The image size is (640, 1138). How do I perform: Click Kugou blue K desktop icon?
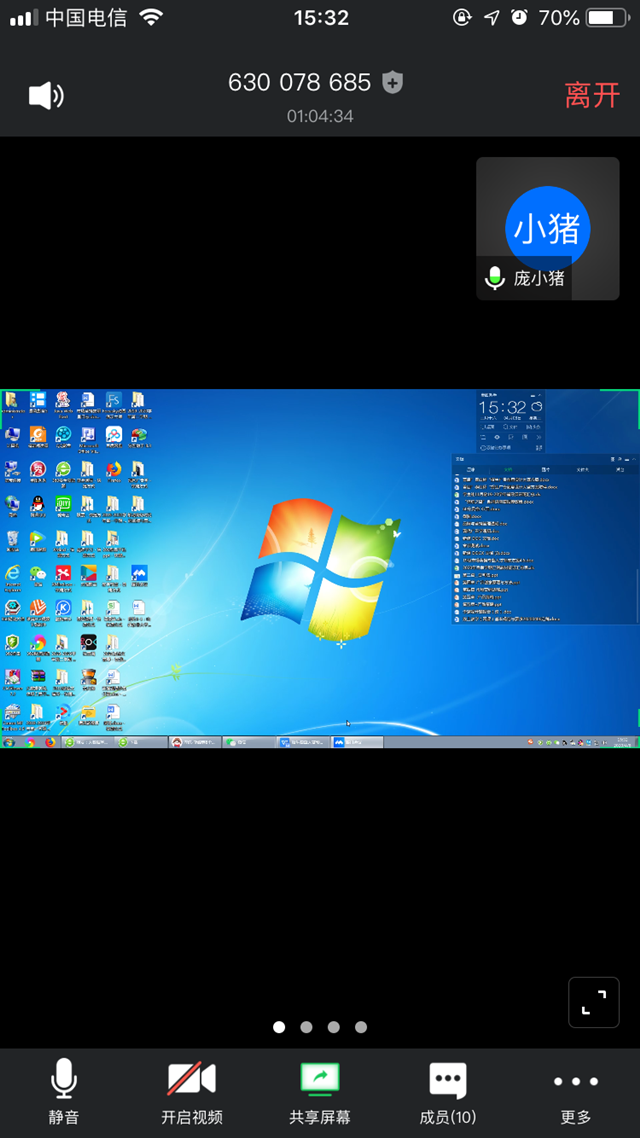click(x=63, y=608)
